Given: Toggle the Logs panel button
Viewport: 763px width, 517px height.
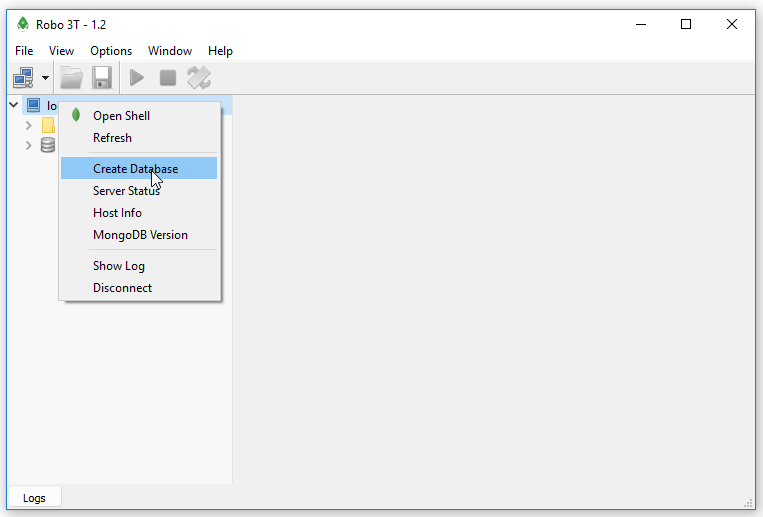Looking at the screenshot, I should pos(34,498).
